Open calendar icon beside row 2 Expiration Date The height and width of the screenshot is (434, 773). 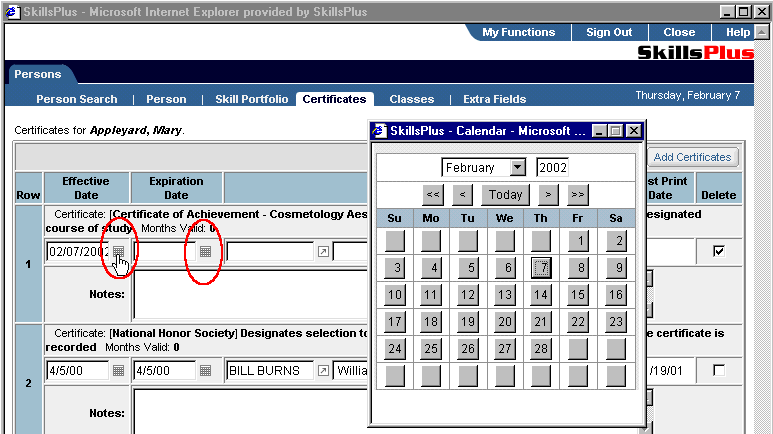206,370
